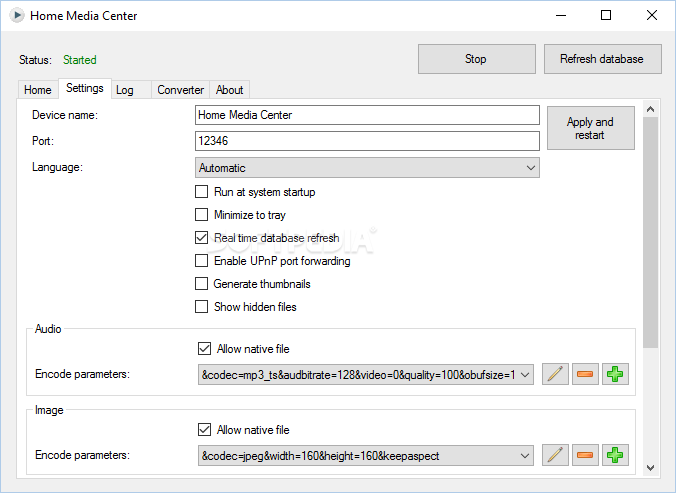The image size is (676, 493).
Task: Remove the Audio encode parameter via minus icon
Action: 586,374
